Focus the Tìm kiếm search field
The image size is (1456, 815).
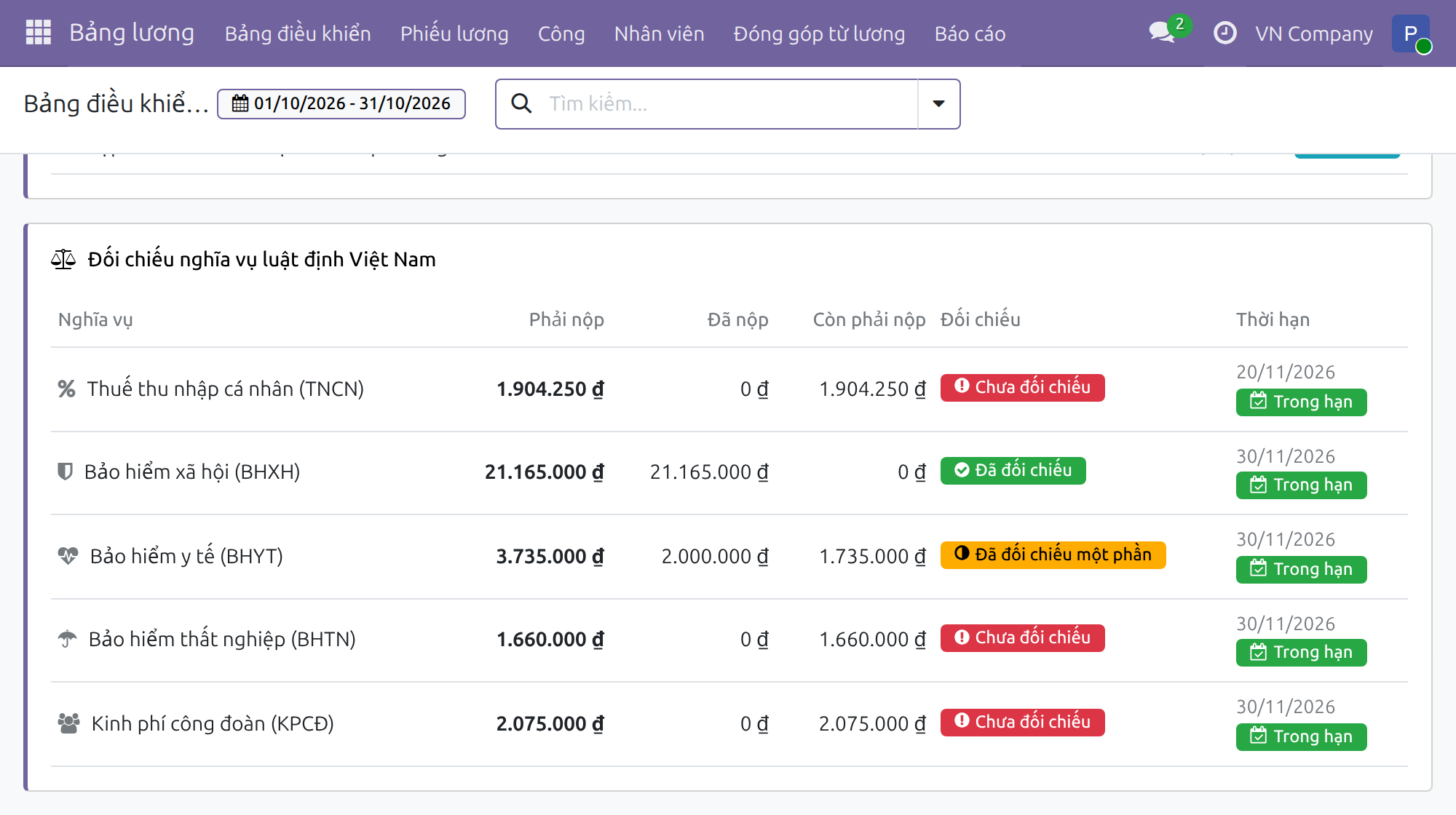(728, 103)
